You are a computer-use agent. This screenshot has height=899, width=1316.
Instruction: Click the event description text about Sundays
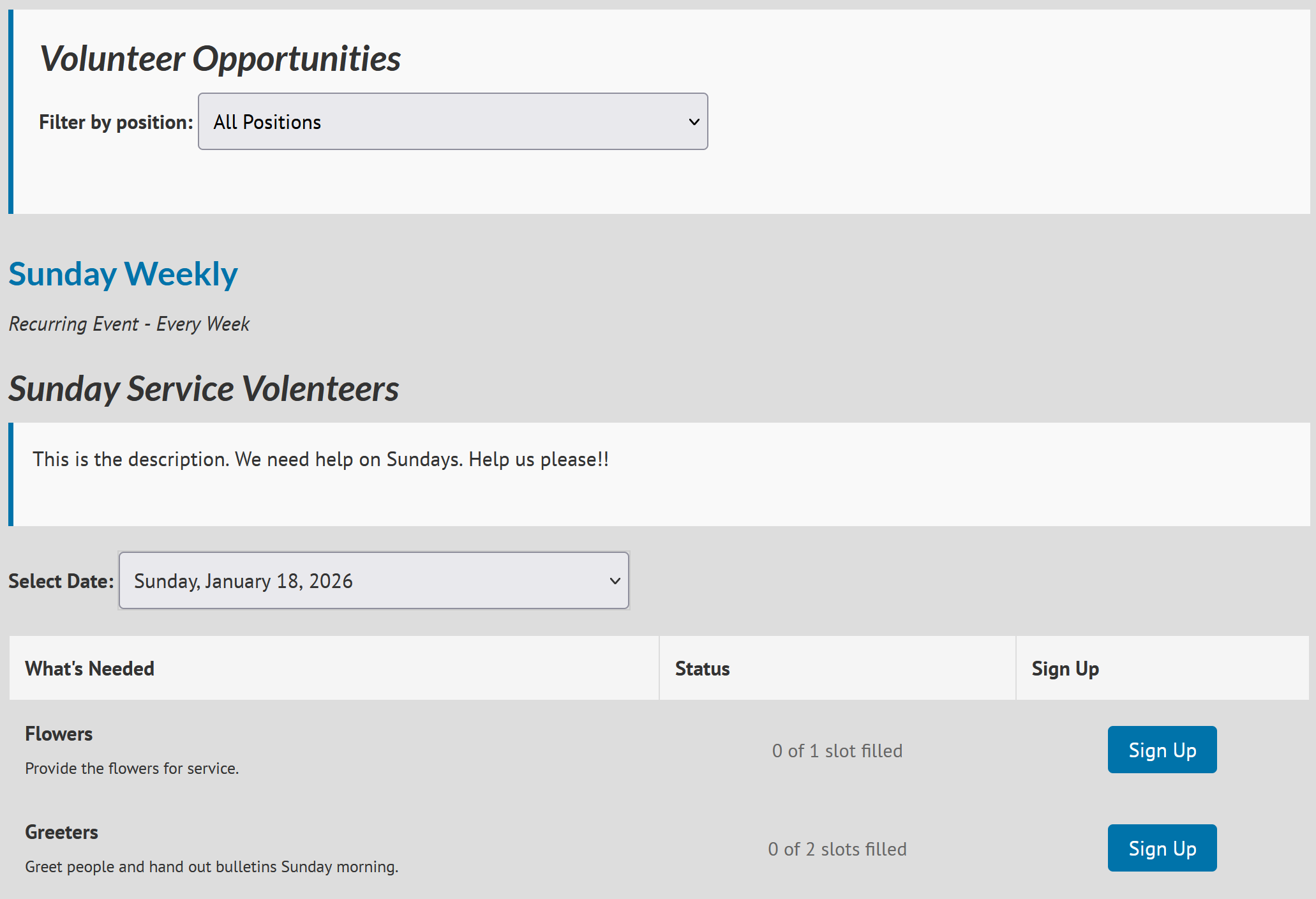tap(320, 459)
